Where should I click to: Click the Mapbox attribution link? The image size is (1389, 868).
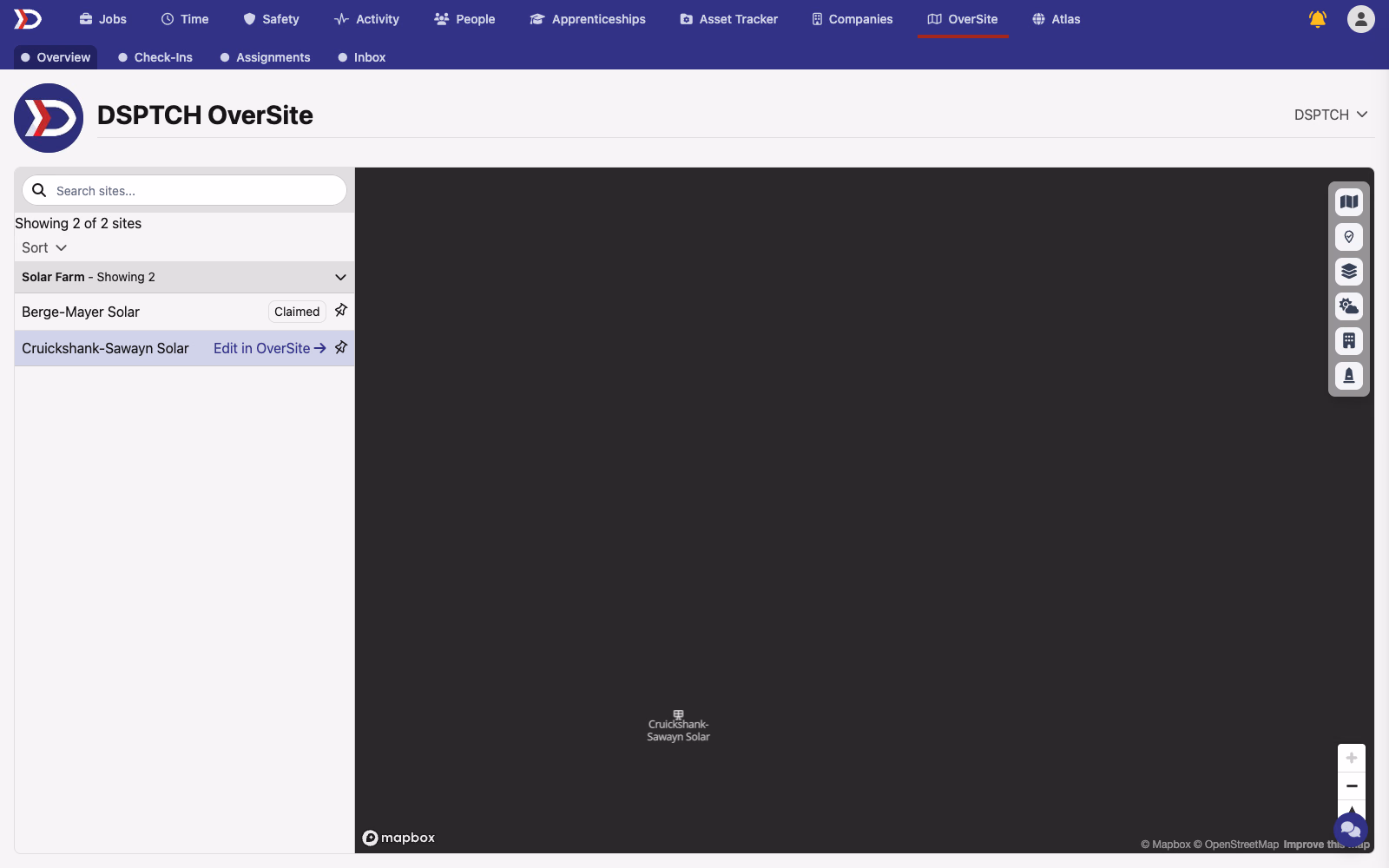pyautogui.click(x=1166, y=845)
